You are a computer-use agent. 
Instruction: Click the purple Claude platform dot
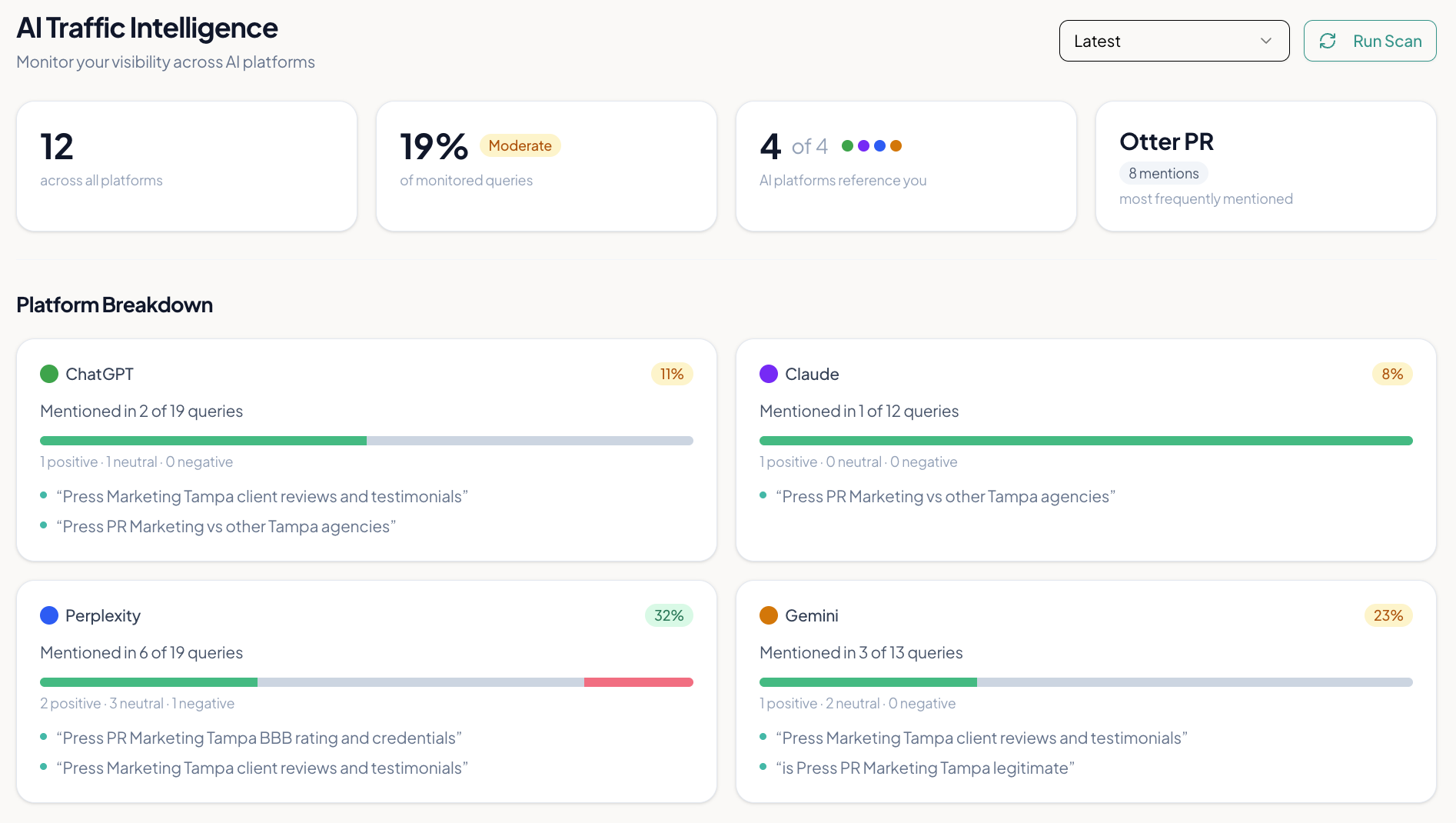769,374
